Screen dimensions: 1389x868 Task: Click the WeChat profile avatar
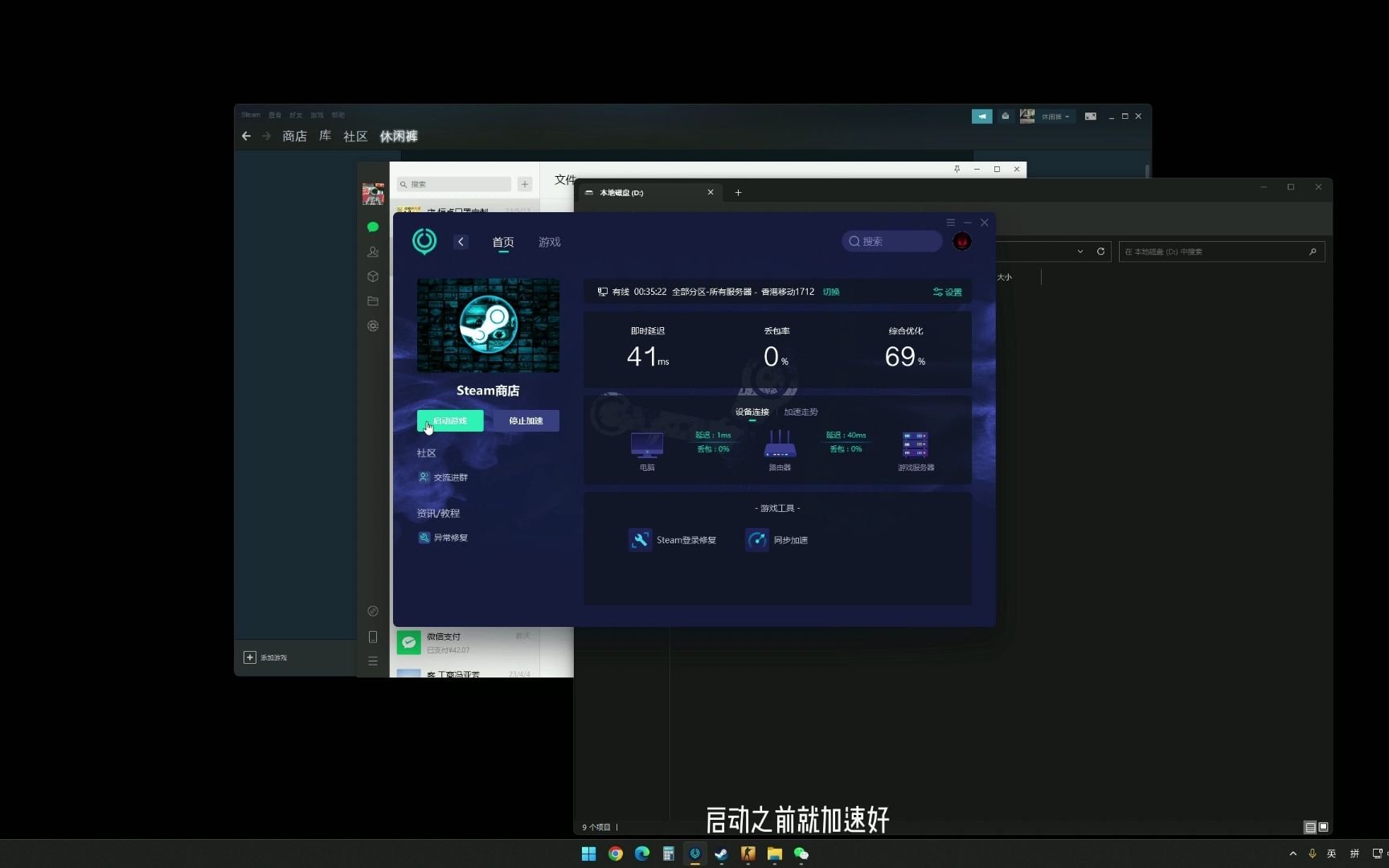coord(373,194)
